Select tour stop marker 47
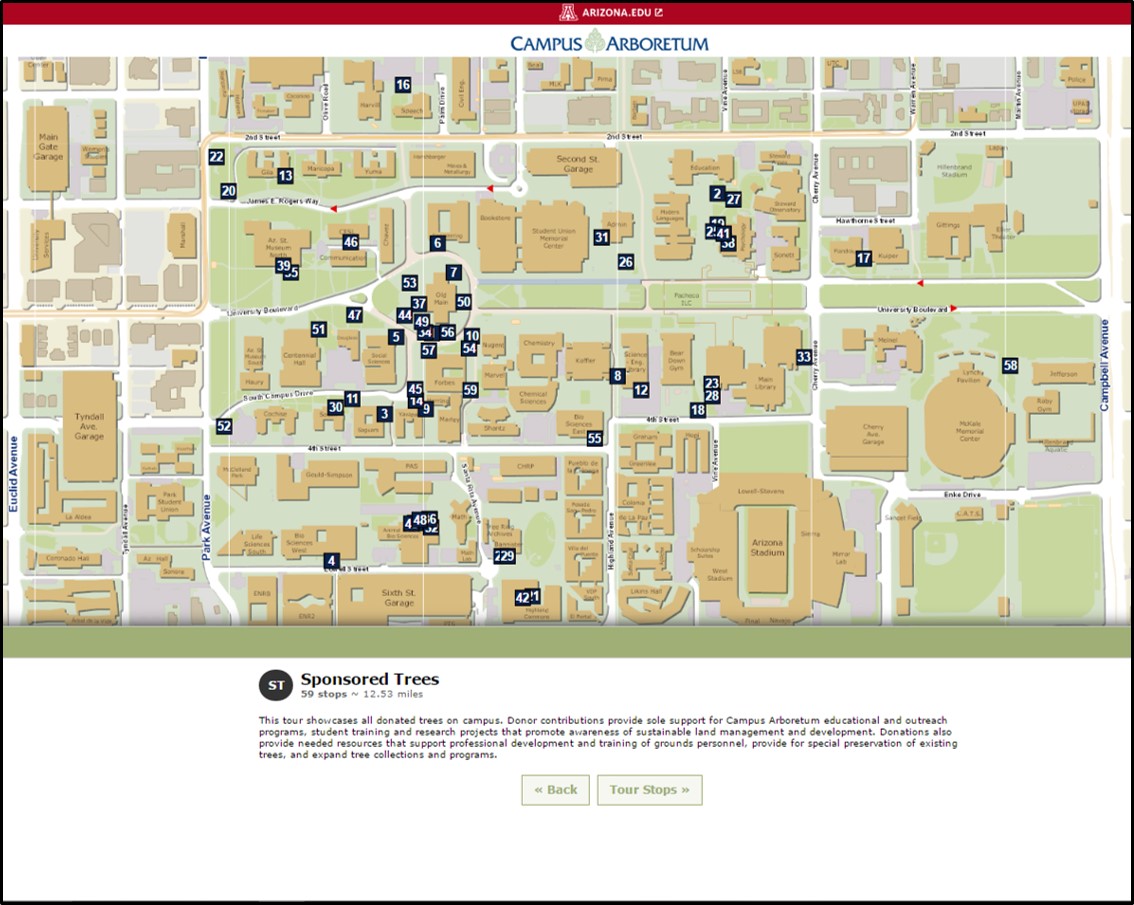Screen dimensions: 1134x905 (354, 315)
